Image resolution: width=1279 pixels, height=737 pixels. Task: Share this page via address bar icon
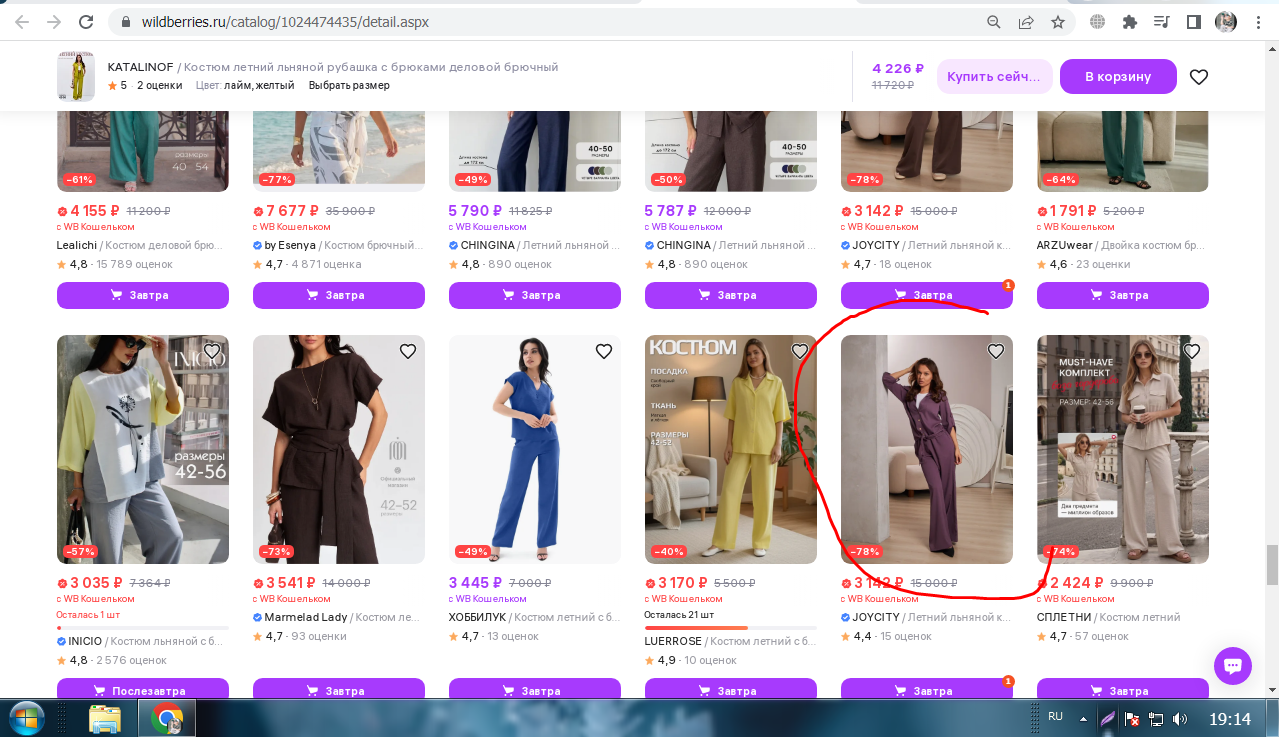(1026, 21)
